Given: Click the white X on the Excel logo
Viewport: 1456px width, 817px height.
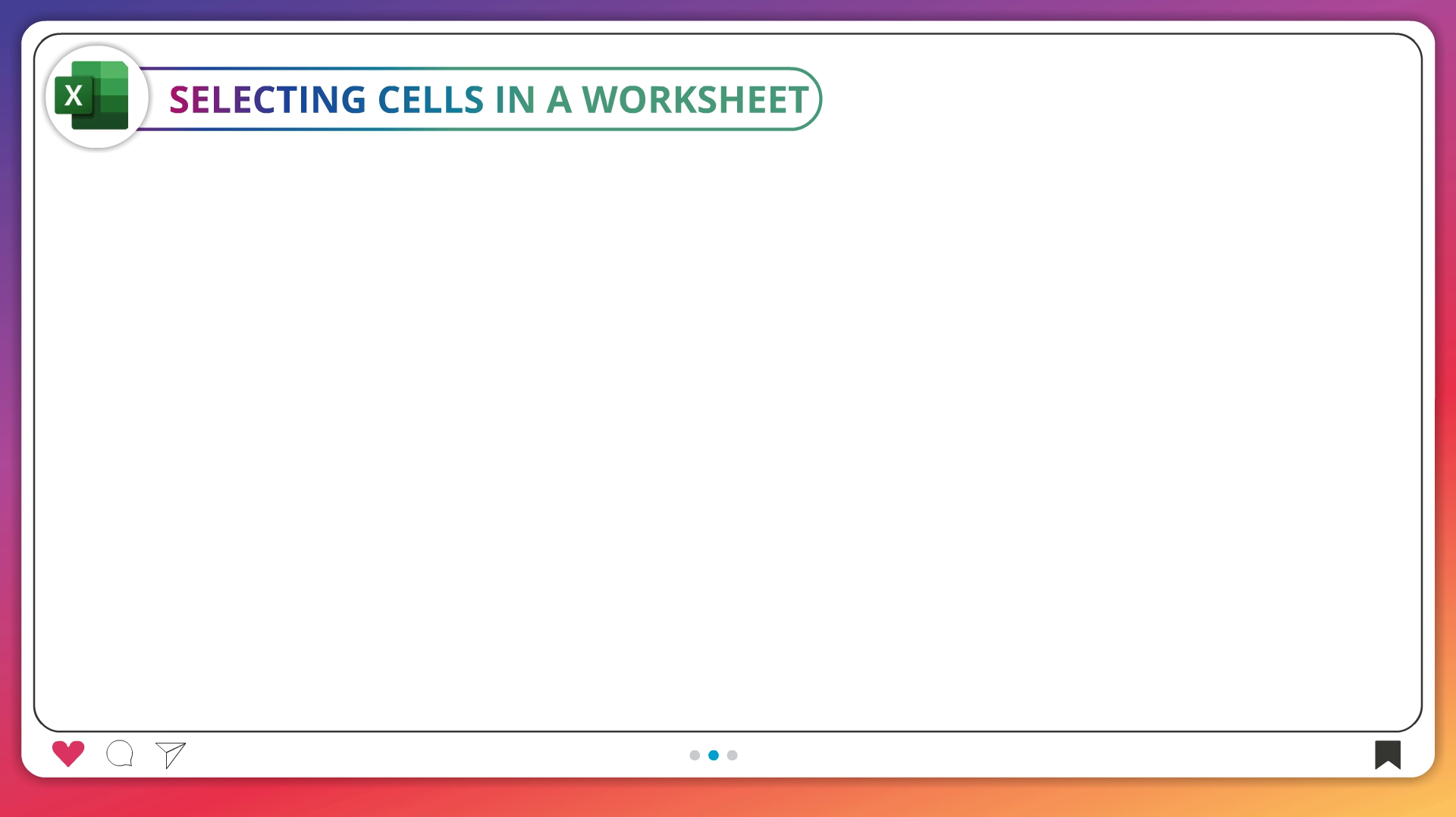Looking at the screenshot, I should click(x=74, y=96).
